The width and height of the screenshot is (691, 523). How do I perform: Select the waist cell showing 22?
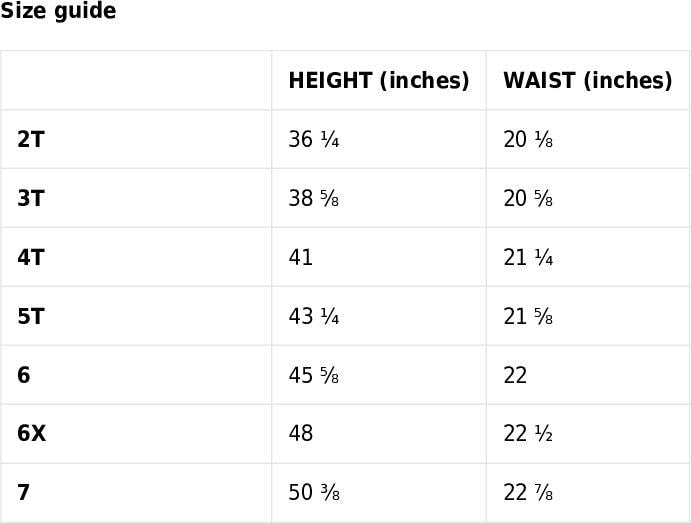click(515, 376)
